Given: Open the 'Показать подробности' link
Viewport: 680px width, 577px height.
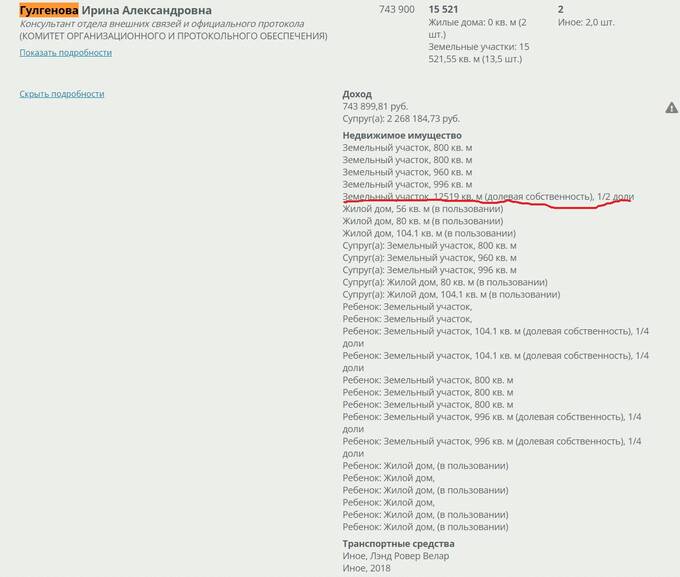Looking at the screenshot, I should tap(65, 52).
